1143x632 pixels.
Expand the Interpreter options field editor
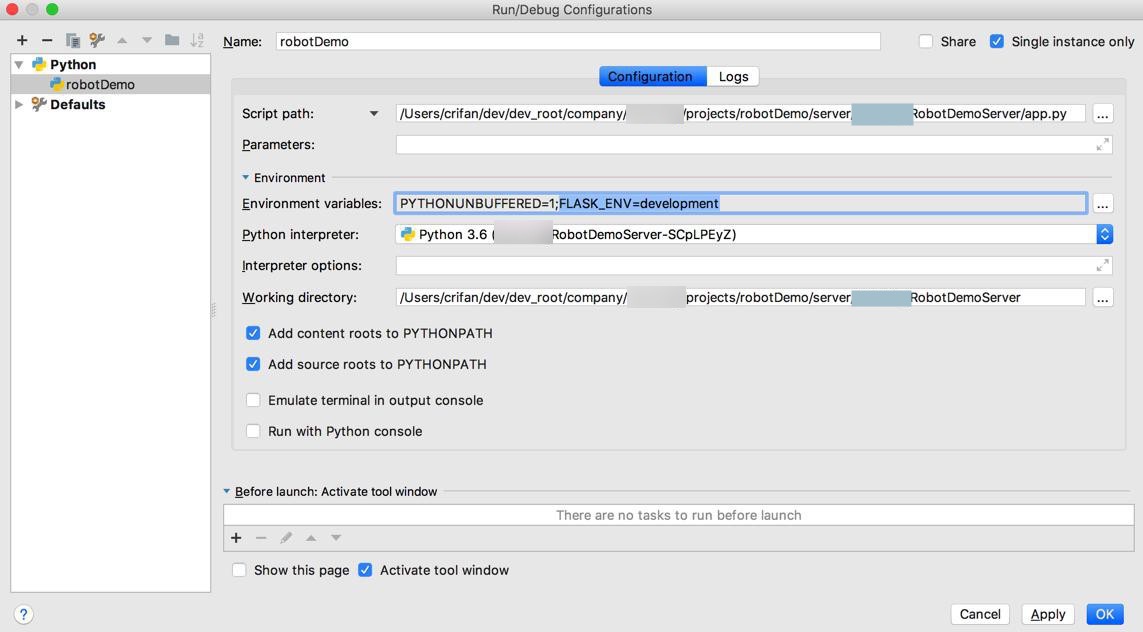(1102, 266)
